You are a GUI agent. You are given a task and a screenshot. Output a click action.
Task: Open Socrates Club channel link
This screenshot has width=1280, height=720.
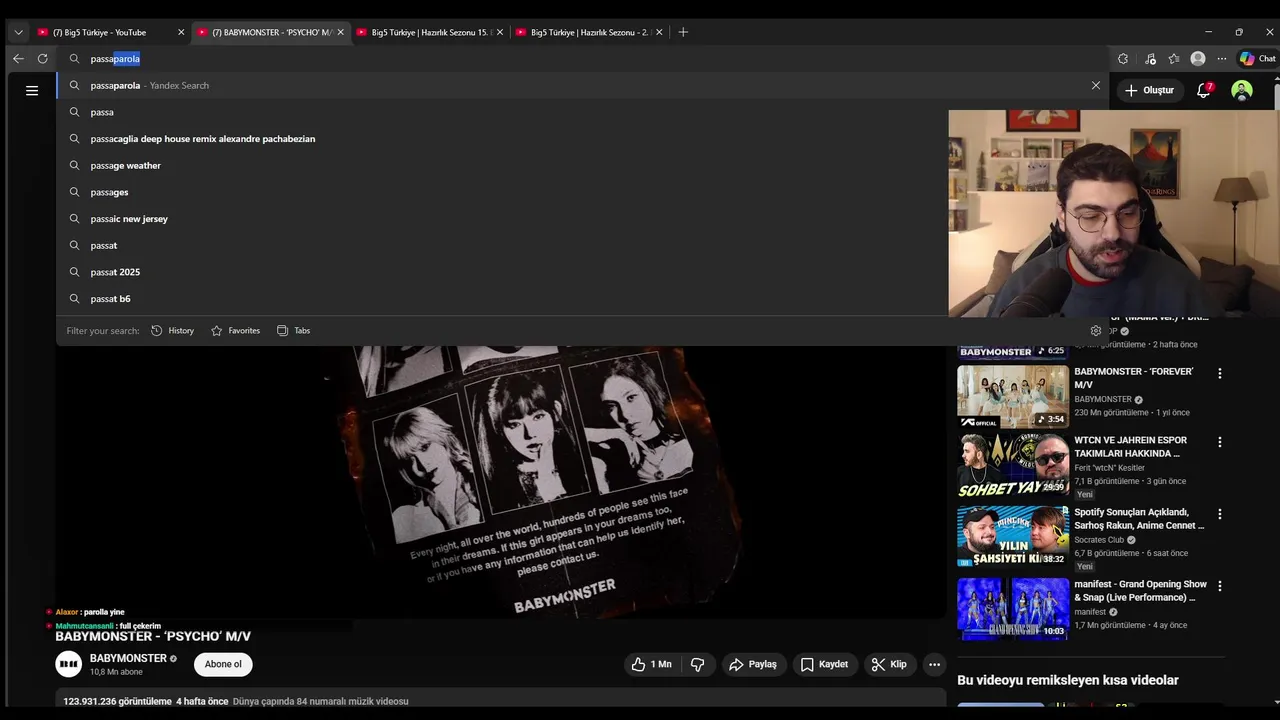1099,540
